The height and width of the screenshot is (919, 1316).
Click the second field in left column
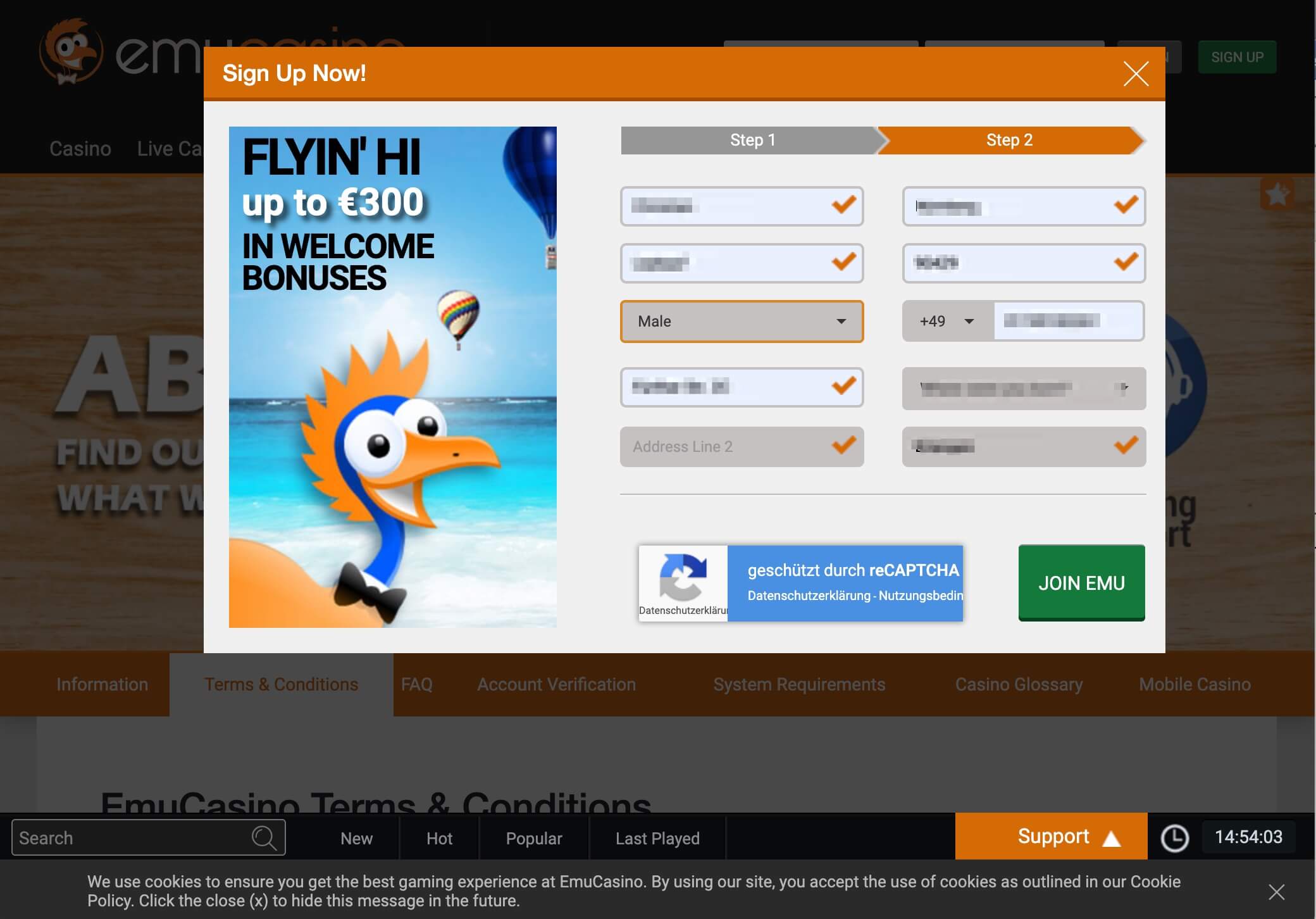tap(742, 263)
